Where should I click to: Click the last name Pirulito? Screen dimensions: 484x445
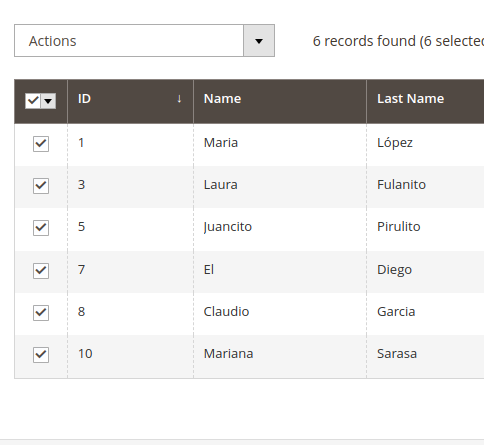click(x=399, y=227)
